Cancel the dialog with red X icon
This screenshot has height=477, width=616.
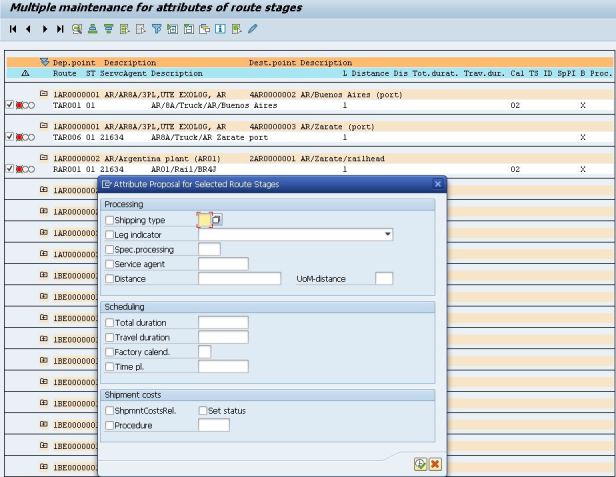click(x=435, y=464)
